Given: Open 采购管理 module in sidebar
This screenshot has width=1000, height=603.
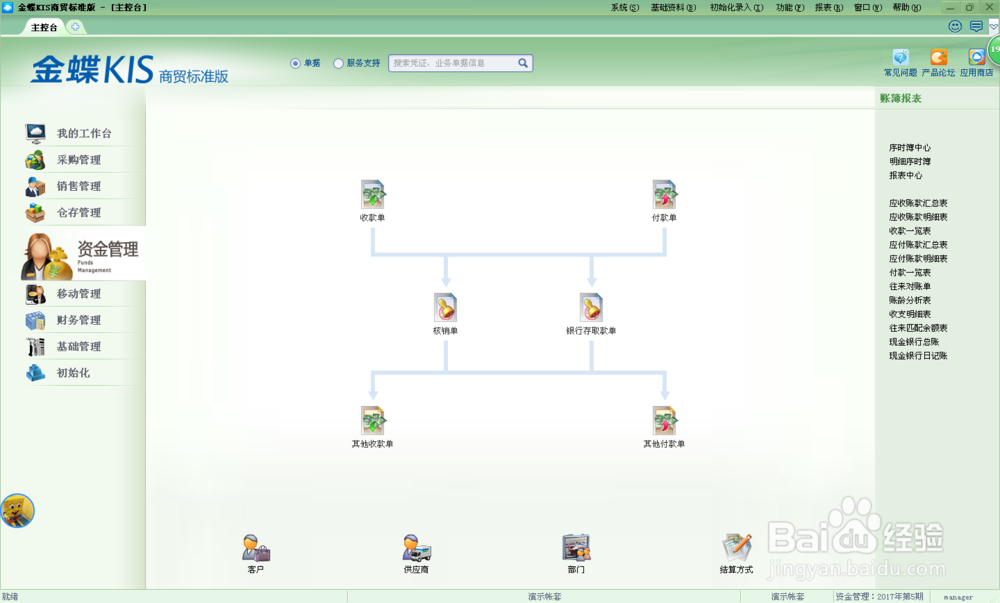Looking at the screenshot, I should tap(78, 159).
